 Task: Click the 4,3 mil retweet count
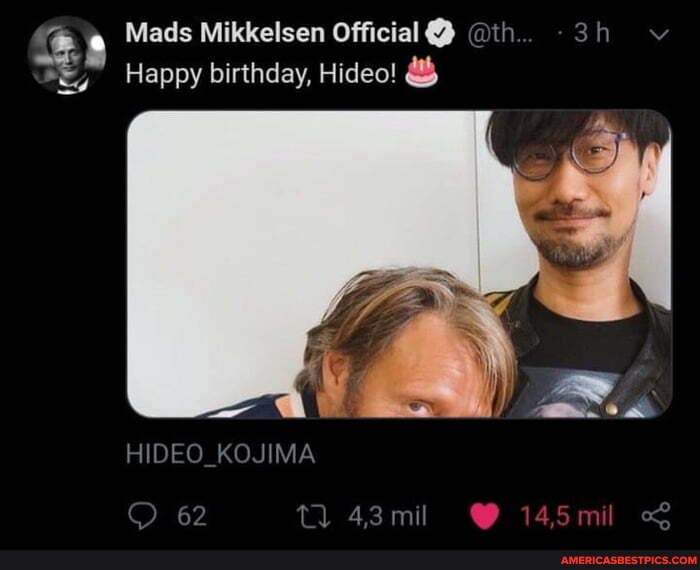388,516
